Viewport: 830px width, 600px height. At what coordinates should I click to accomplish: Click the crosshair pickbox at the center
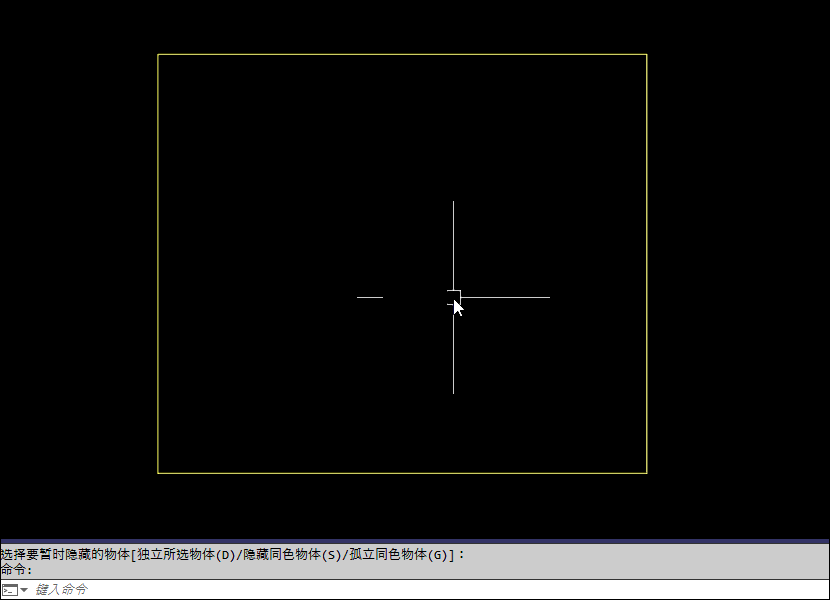[x=453, y=297]
